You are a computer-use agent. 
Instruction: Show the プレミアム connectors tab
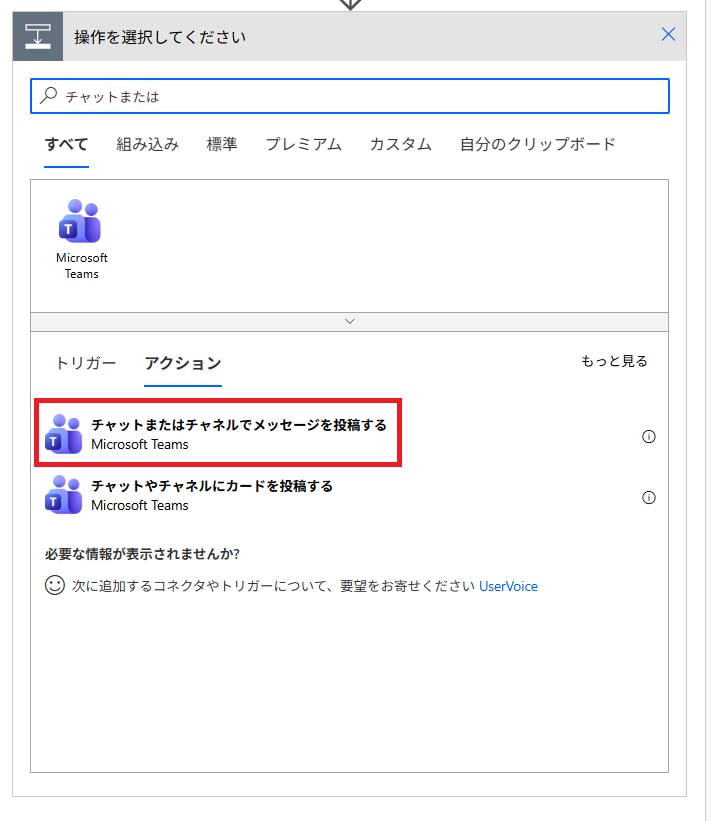click(x=303, y=144)
